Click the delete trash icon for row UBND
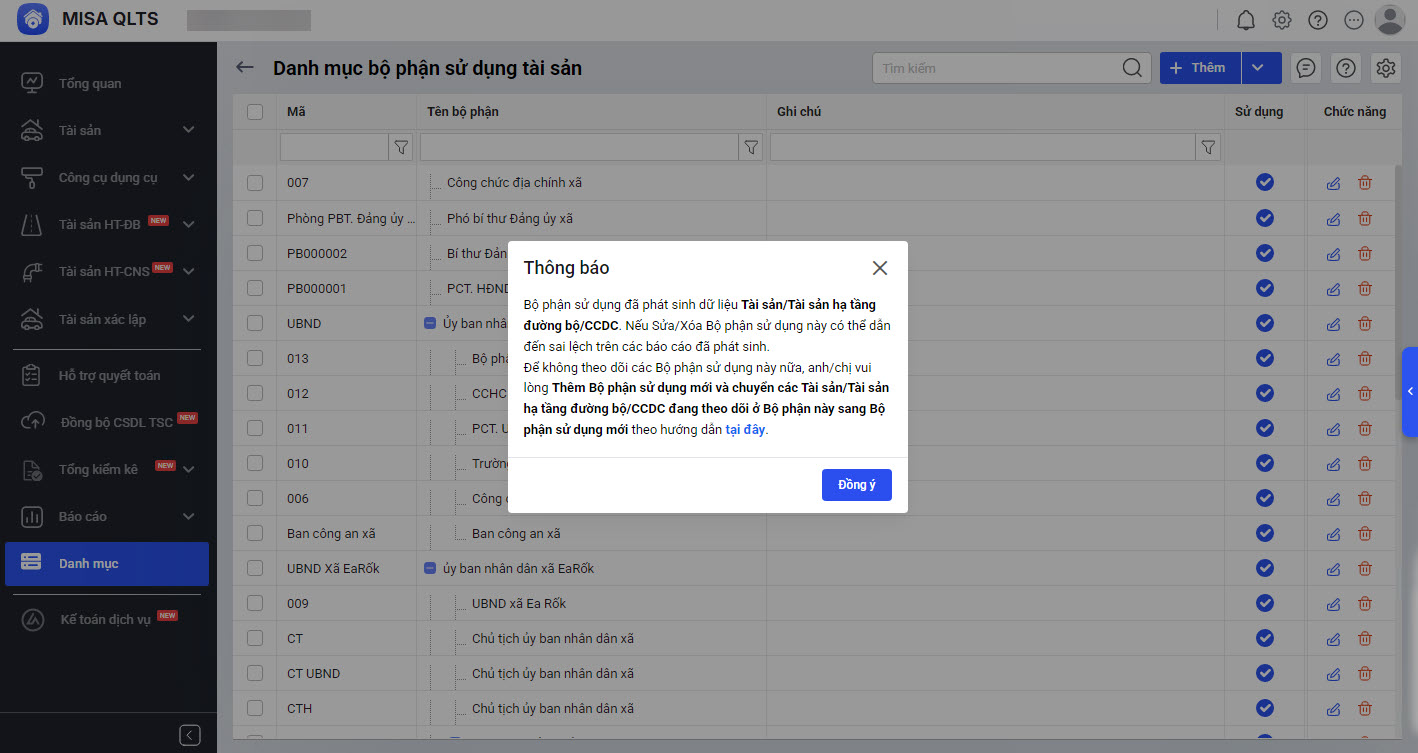The image size is (1418, 753). click(x=1365, y=323)
